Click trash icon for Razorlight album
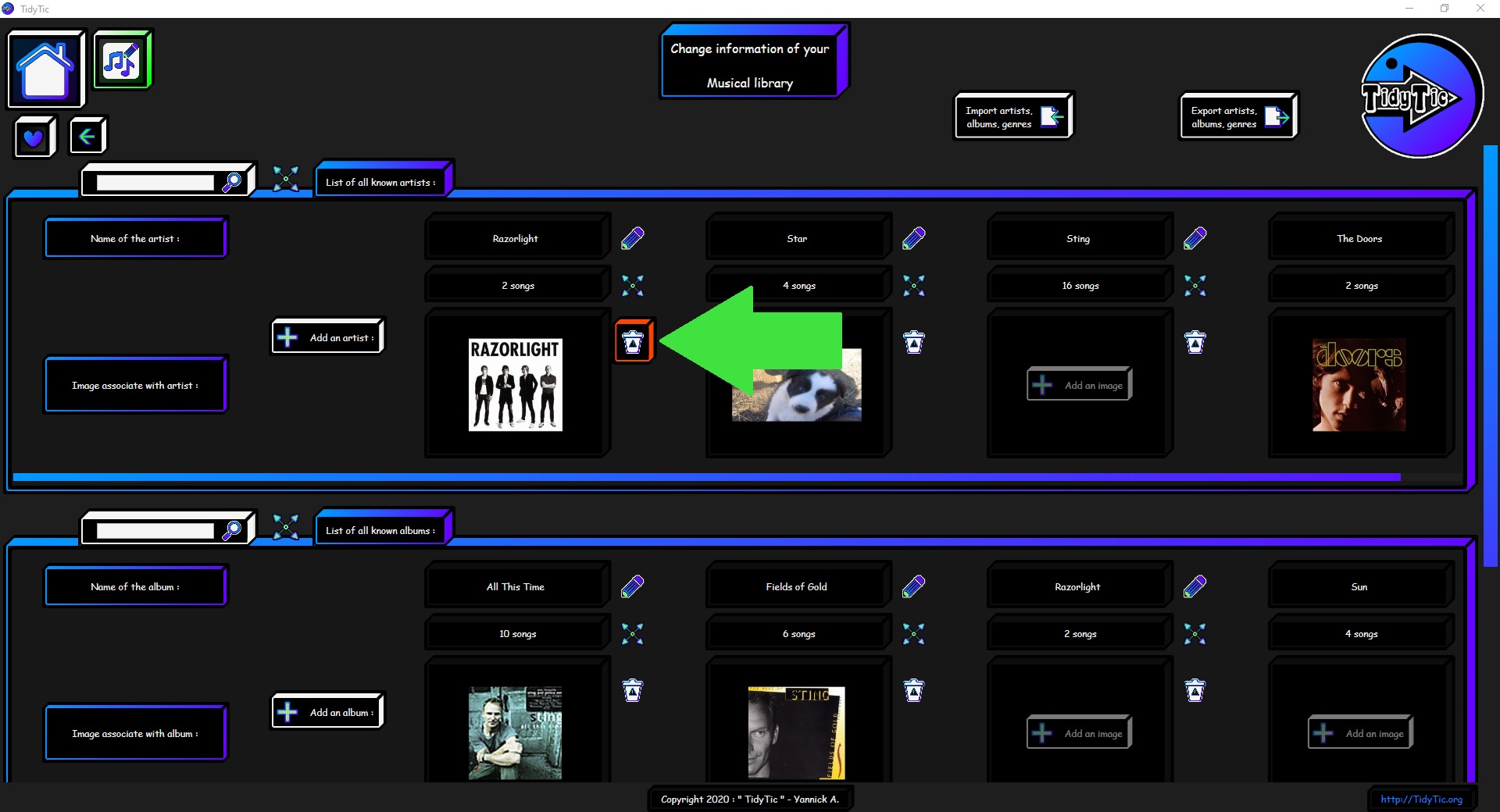The width and height of the screenshot is (1500, 812). point(1195,690)
